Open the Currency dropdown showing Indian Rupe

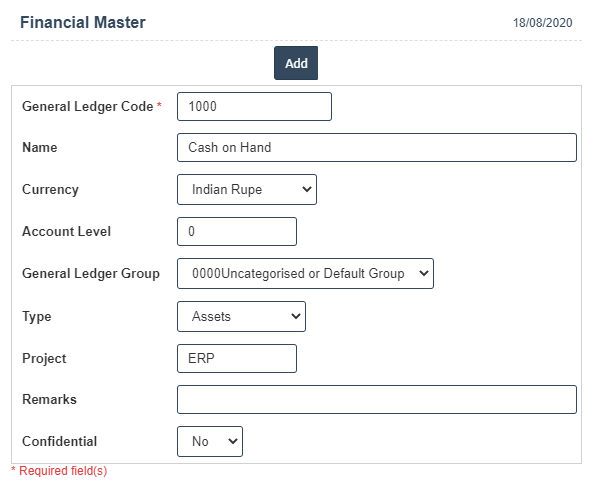(x=247, y=190)
